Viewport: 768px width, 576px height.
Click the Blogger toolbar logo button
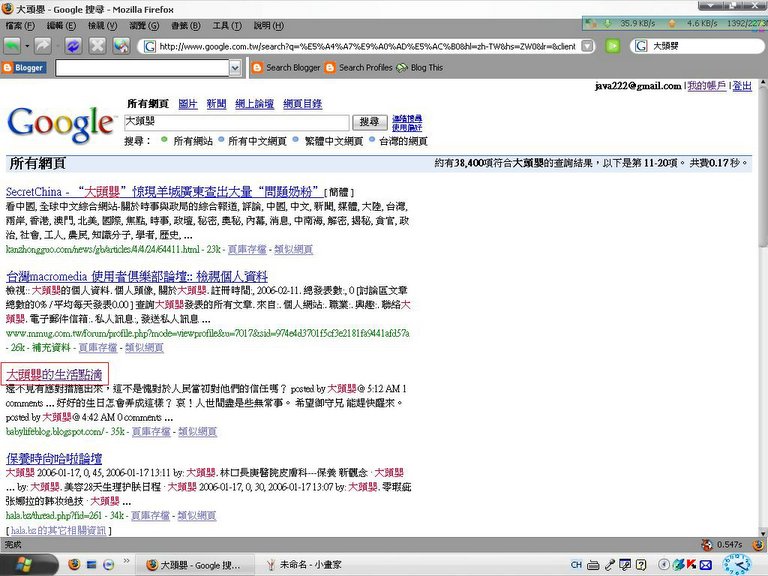click(24, 68)
